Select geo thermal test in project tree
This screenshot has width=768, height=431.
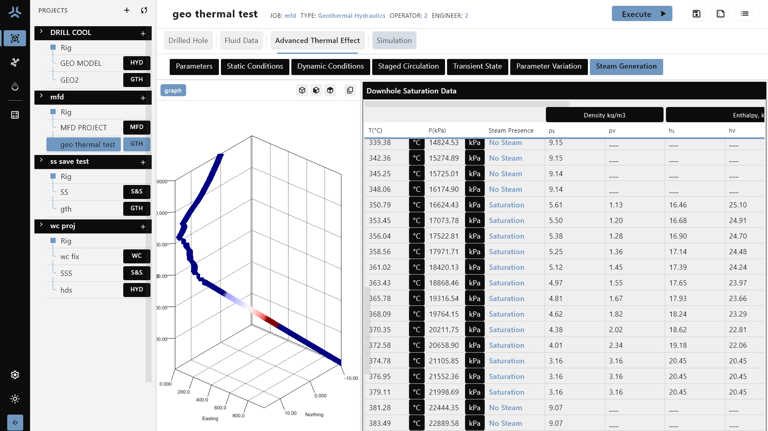[84, 144]
